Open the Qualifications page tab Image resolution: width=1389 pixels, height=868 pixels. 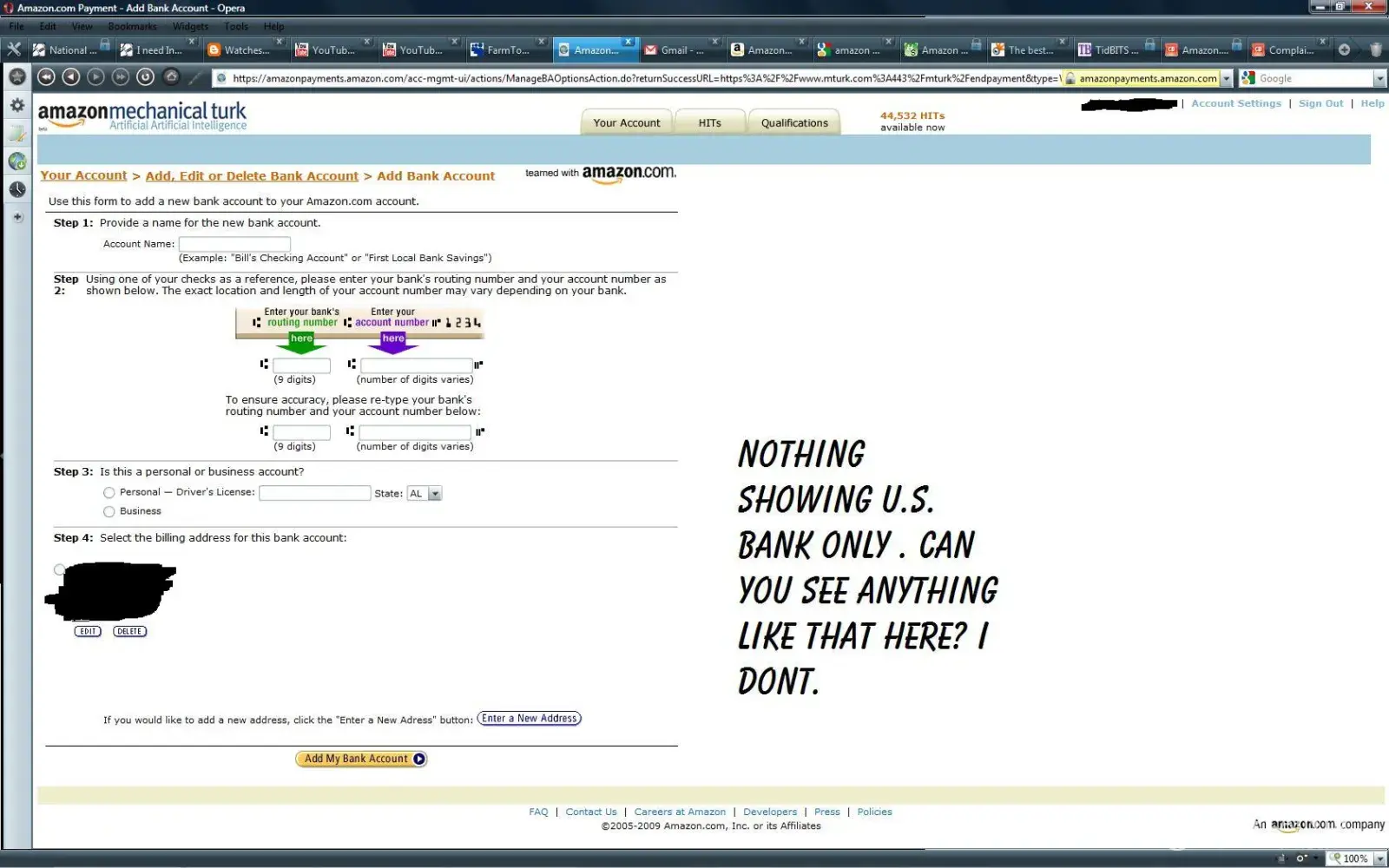point(794,123)
